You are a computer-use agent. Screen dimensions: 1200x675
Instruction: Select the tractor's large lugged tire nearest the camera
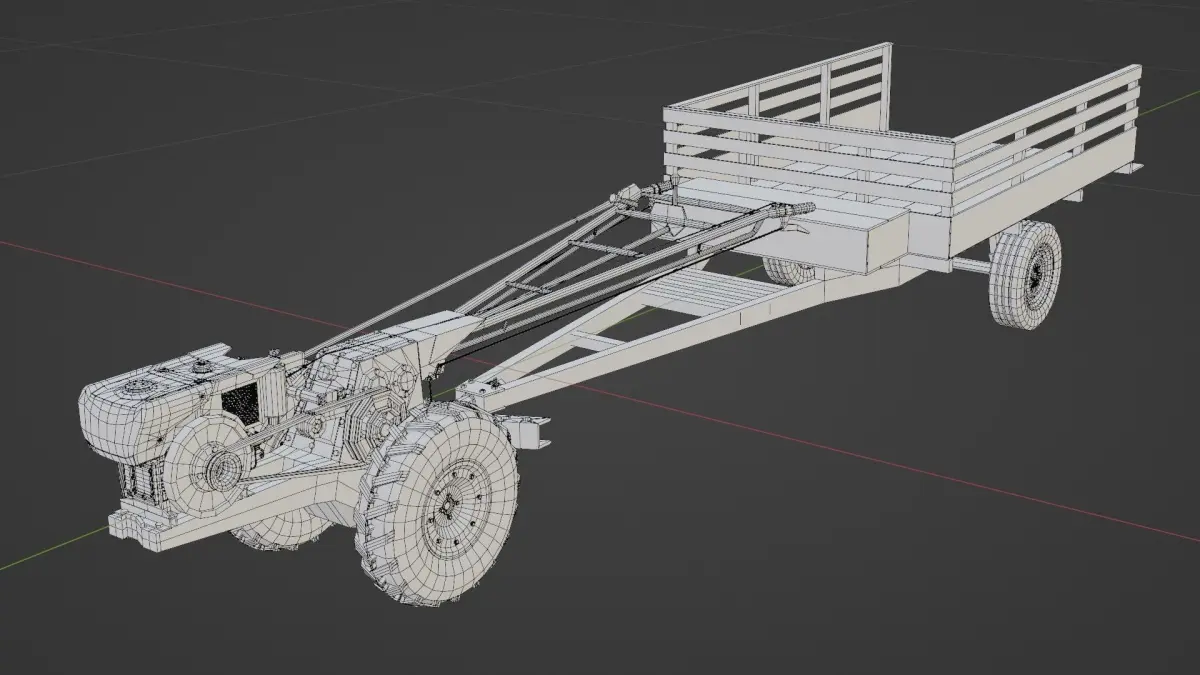(437, 503)
